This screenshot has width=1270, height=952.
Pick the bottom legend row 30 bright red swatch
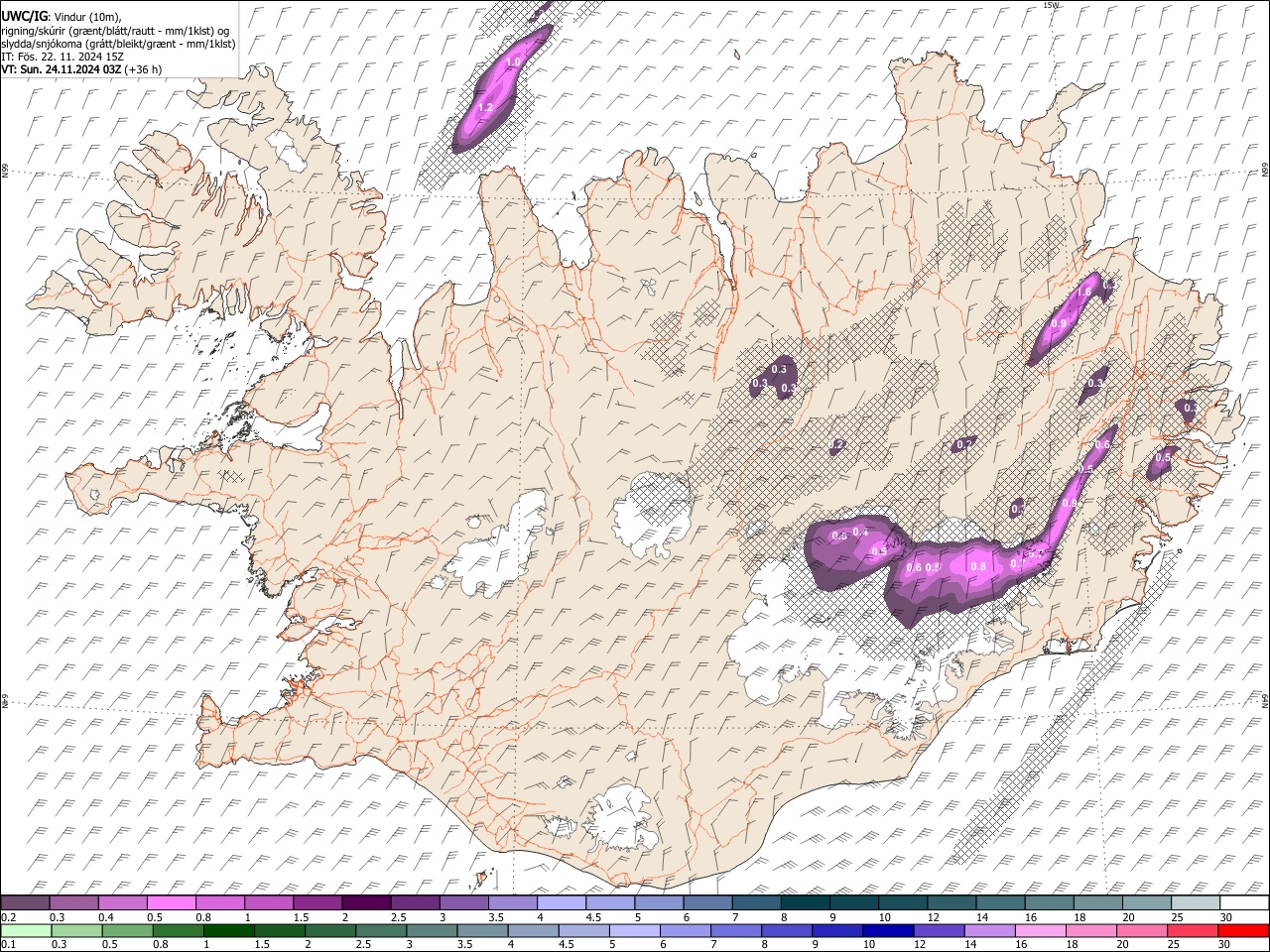pyautogui.click(x=1242, y=930)
